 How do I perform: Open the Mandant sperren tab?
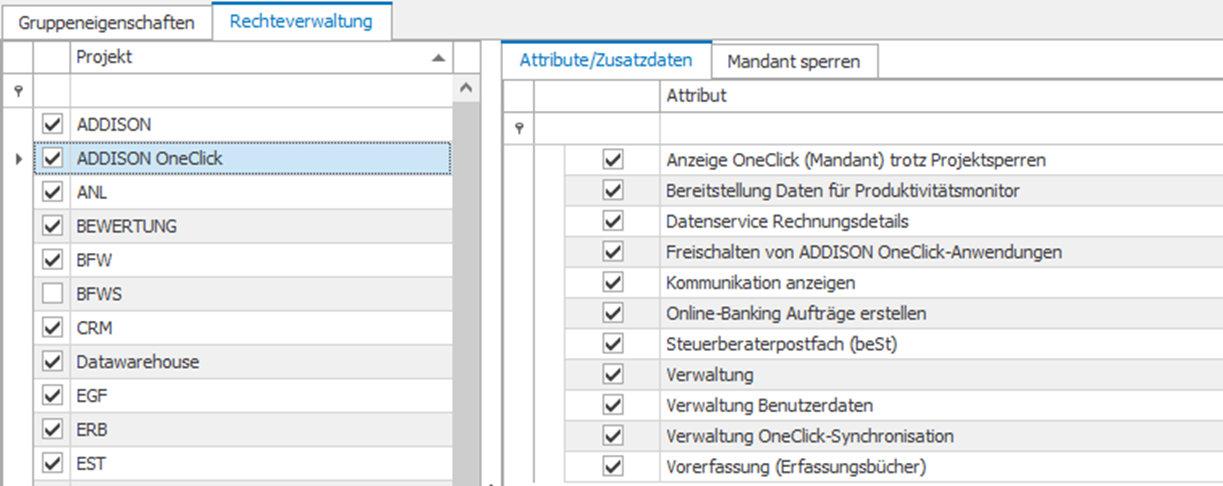[x=793, y=61]
